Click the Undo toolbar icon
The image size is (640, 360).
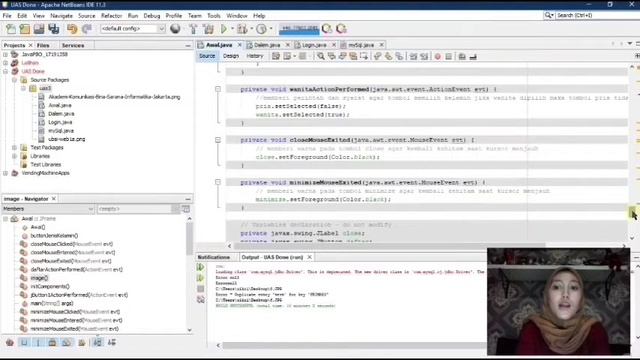tap(72, 29)
